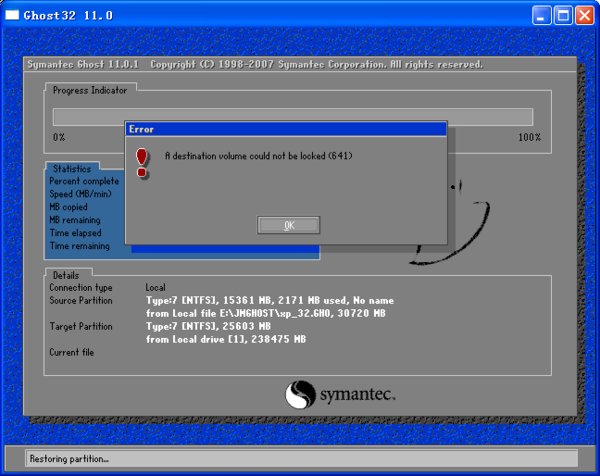Screen dimensions: 600x476
Task: Click the Connection type label
Action: 81,287
